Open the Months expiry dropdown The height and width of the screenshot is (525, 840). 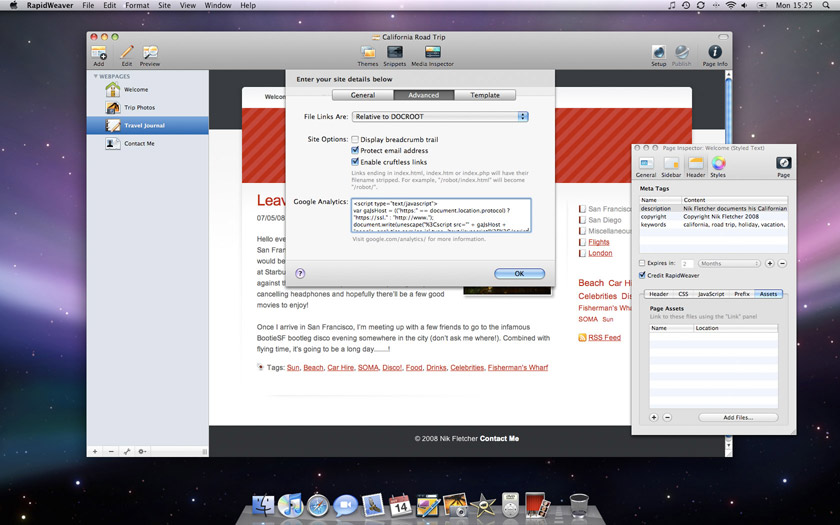(729, 263)
